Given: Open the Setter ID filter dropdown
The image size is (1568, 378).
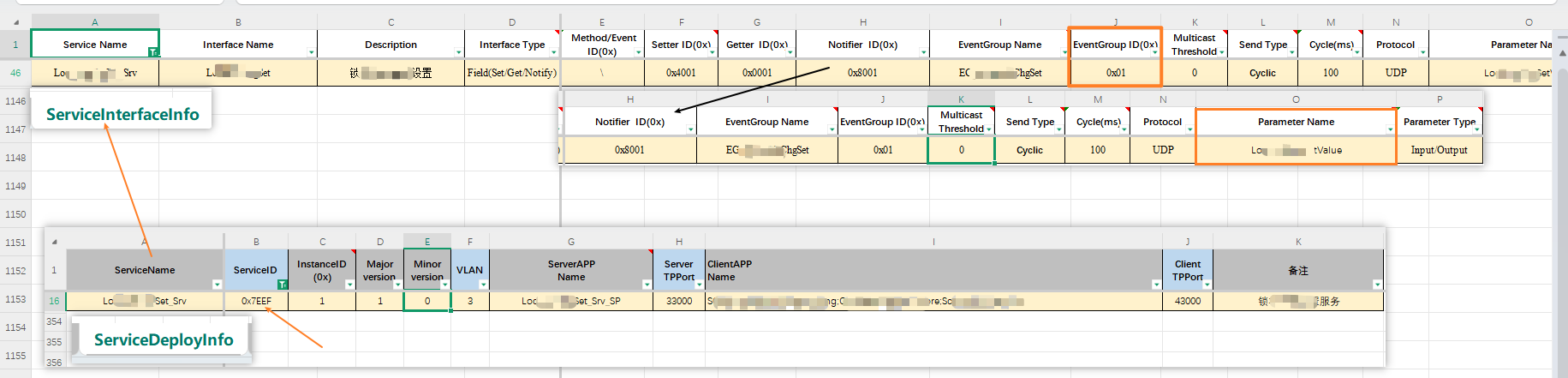Looking at the screenshot, I should 712,53.
